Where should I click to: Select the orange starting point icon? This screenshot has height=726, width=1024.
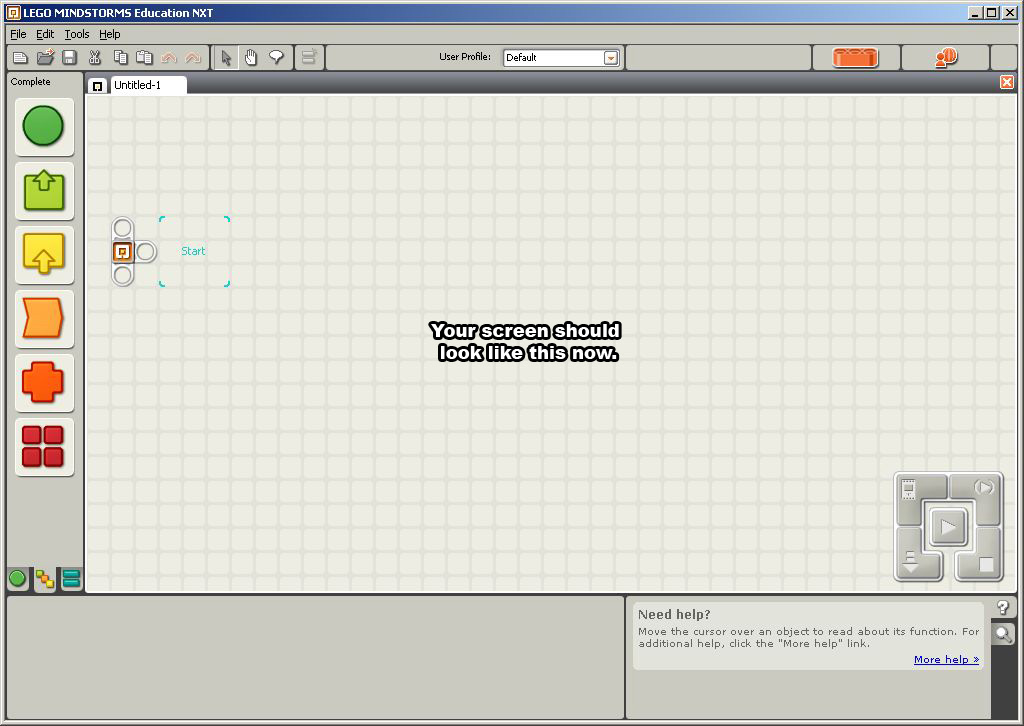click(123, 251)
